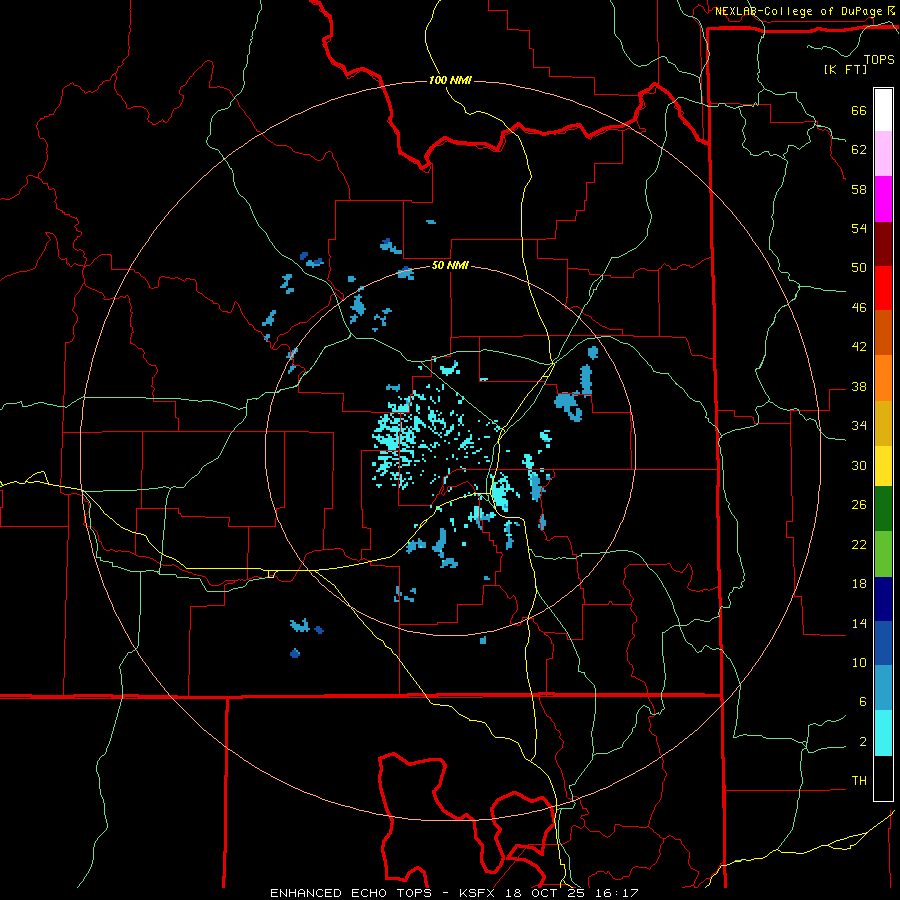Screen dimensions: 900x900
Task: Click the white swatch atop the tops legend
Action: coord(883,110)
